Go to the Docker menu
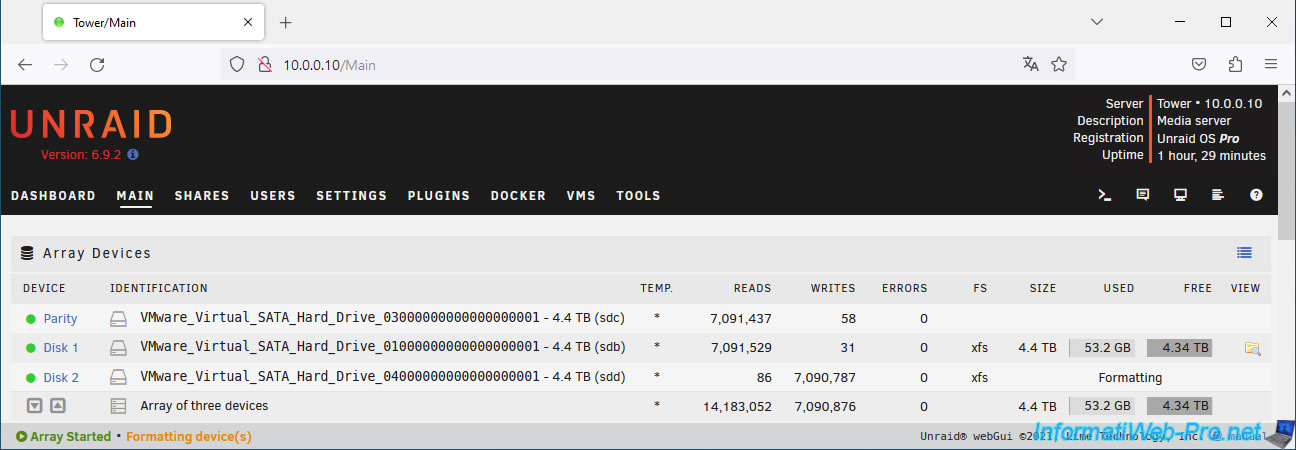Viewport: 1296px width, 450px height. click(518, 196)
